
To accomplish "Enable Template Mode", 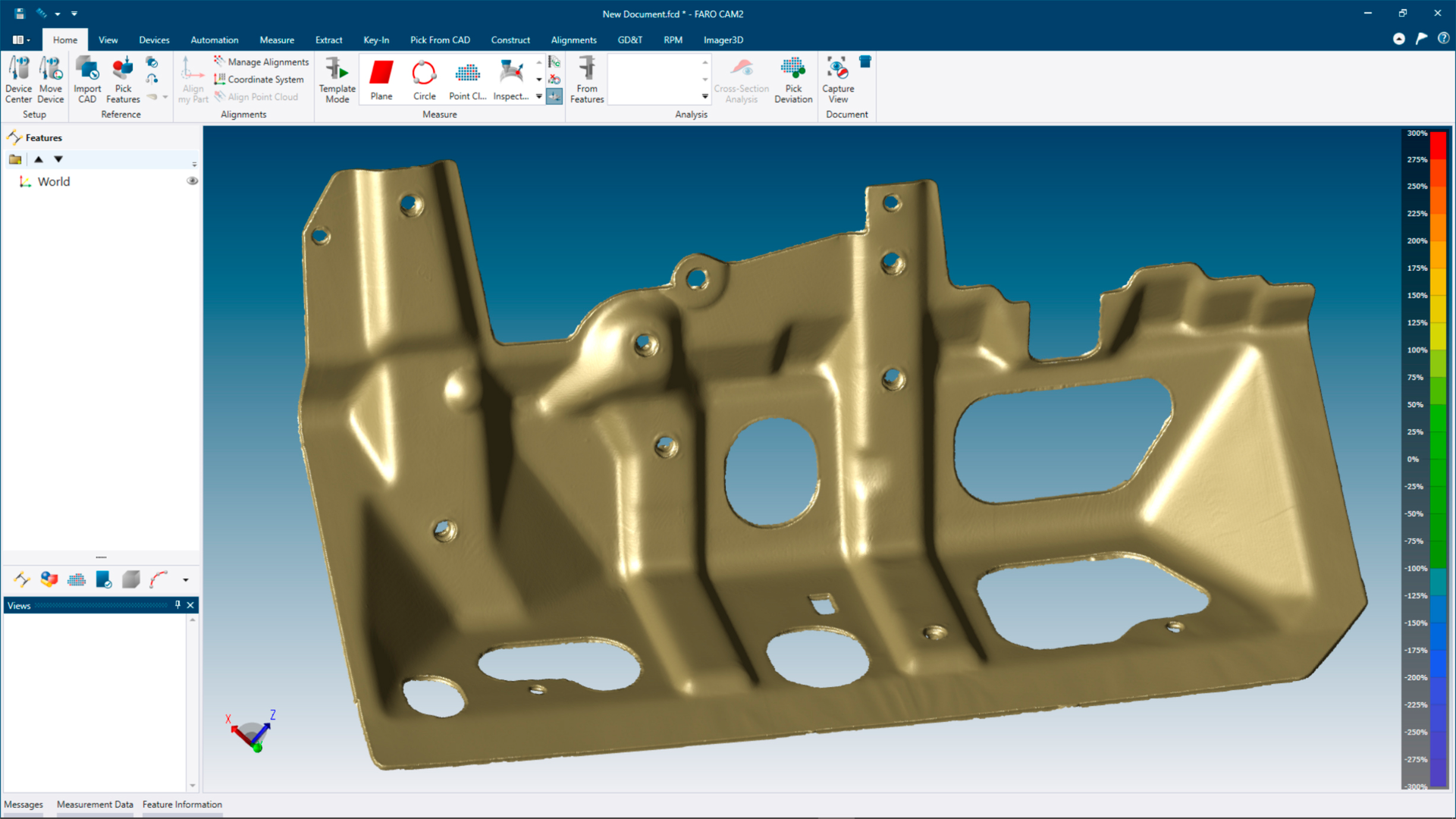I will coord(337,80).
